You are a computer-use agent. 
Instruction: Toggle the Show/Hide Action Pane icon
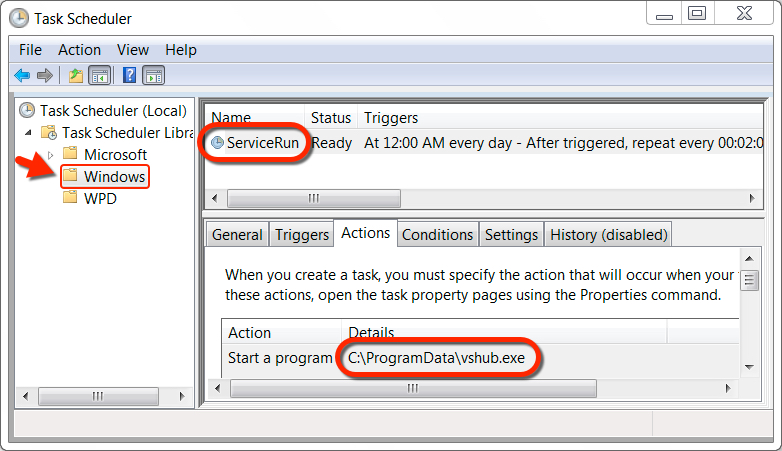coord(154,76)
